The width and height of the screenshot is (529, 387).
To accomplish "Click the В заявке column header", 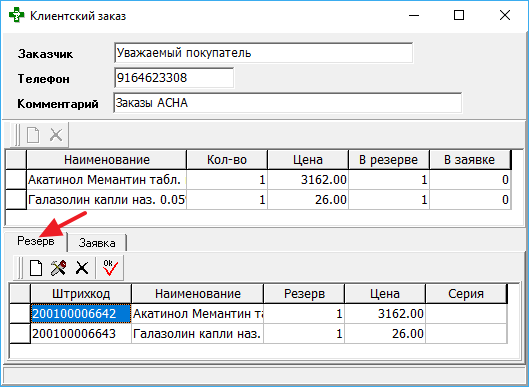I will point(470,160).
